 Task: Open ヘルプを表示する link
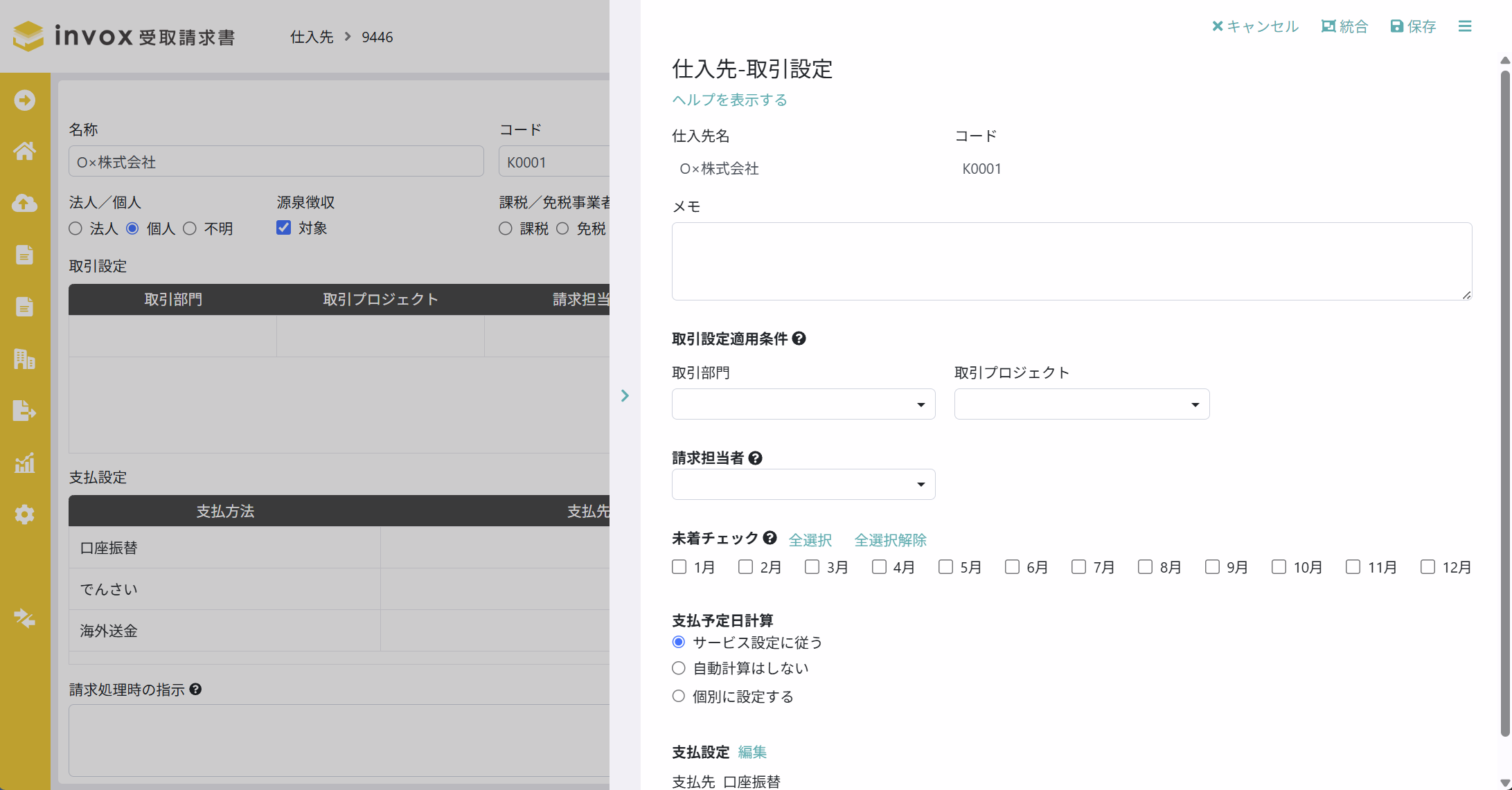click(x=729, y=100)
